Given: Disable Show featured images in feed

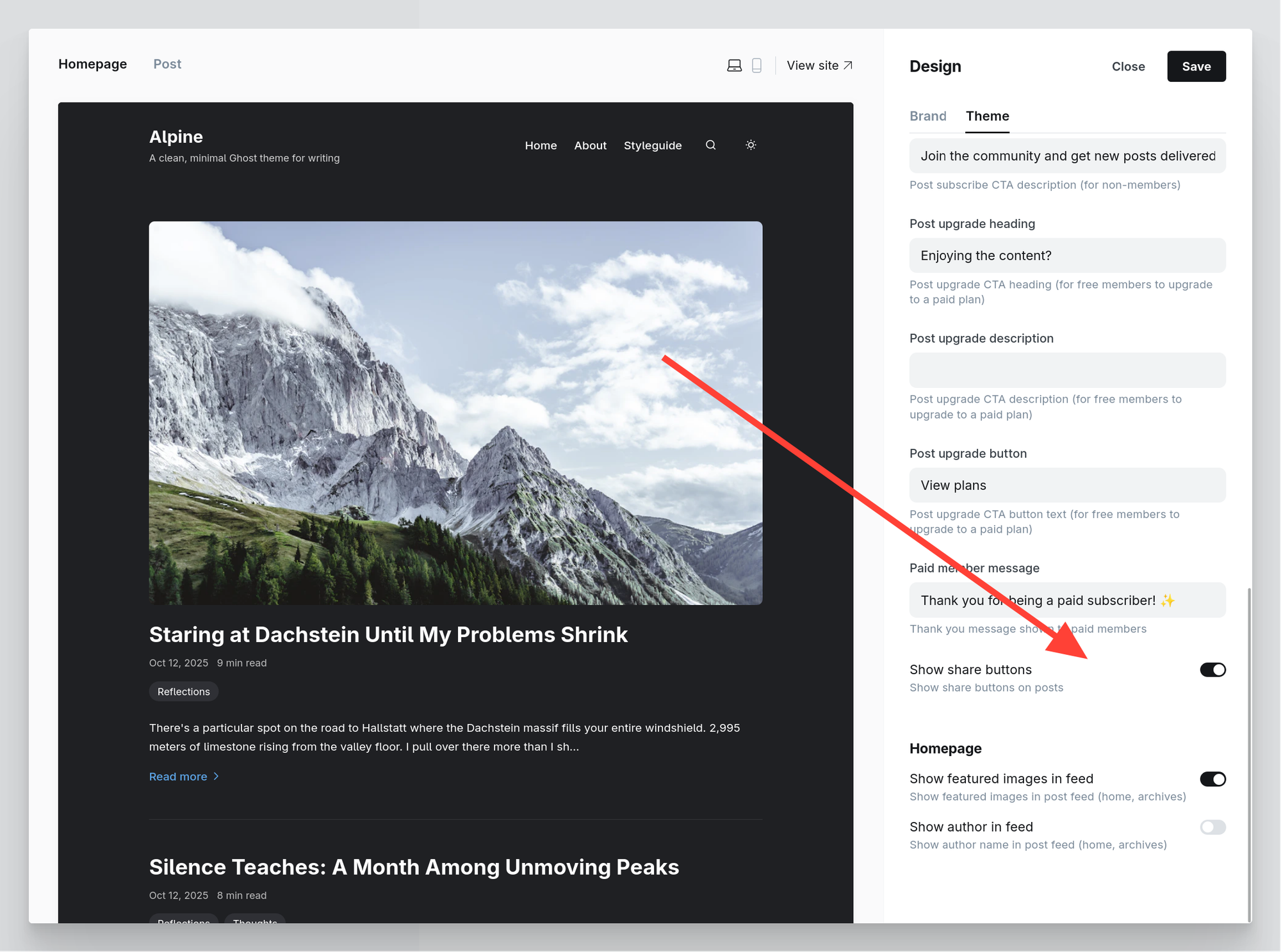Looking at the screenshot, I should click(x=1212, y=779).
